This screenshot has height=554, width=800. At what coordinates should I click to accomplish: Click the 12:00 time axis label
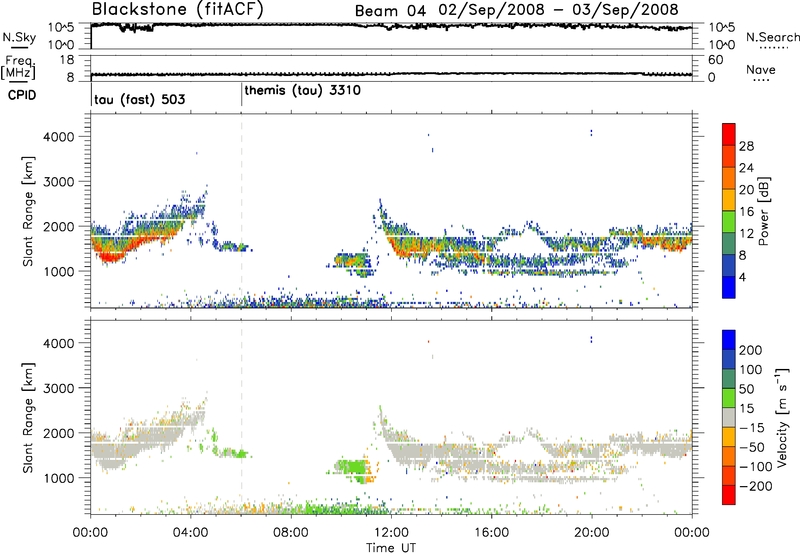[x=391, y=533]
